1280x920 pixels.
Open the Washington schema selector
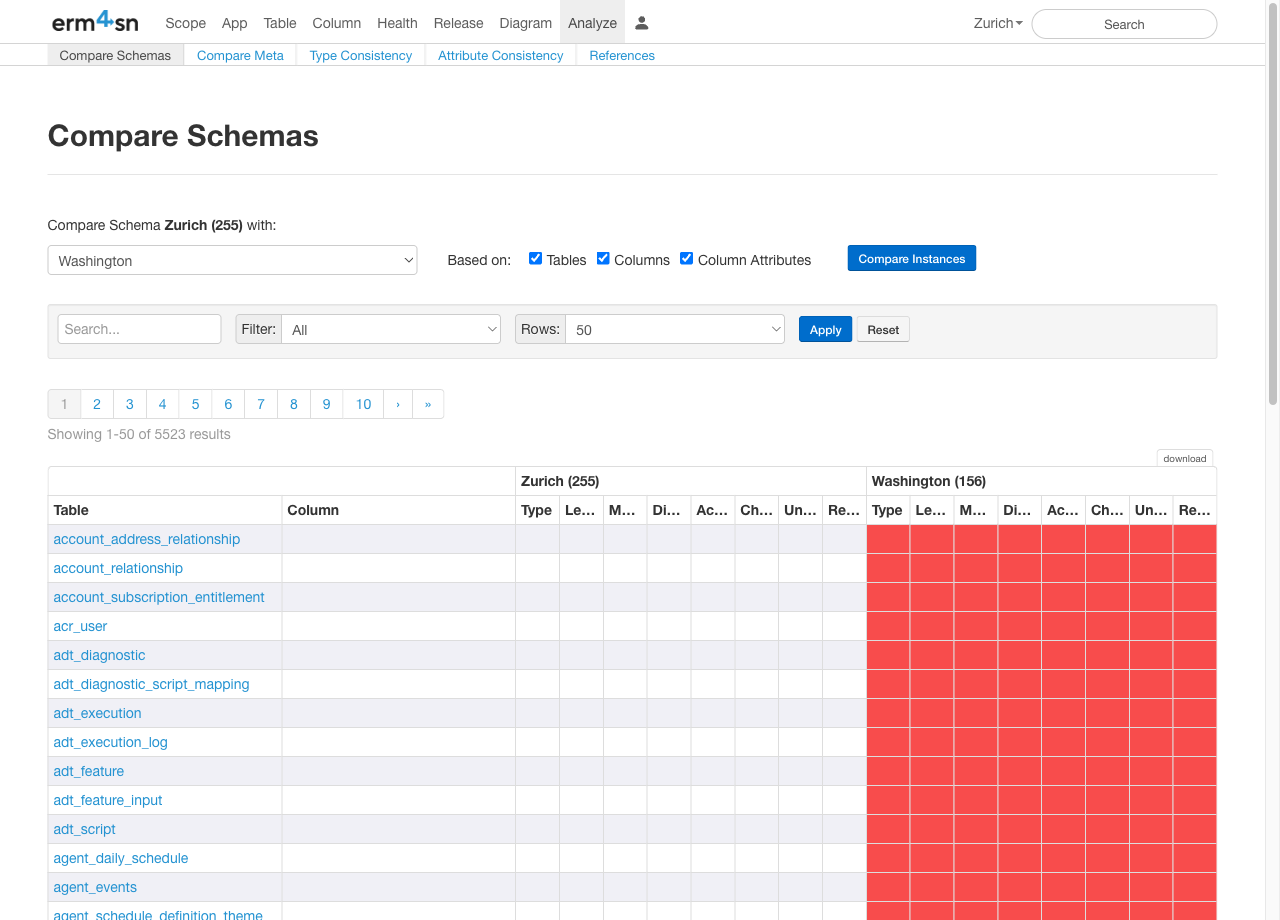[x=232, y=259]
